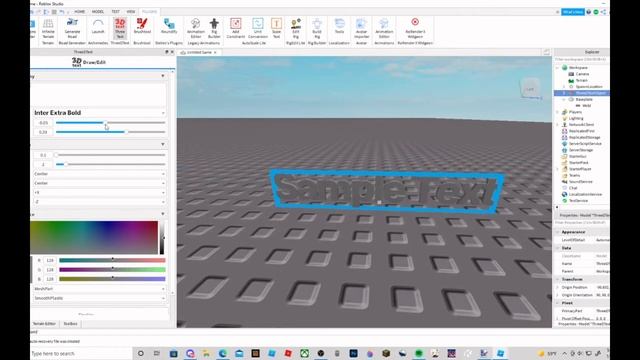The image size is (640, 360).
Task: Collapse the Appearance properties section
Action: [x=558, y=232]
